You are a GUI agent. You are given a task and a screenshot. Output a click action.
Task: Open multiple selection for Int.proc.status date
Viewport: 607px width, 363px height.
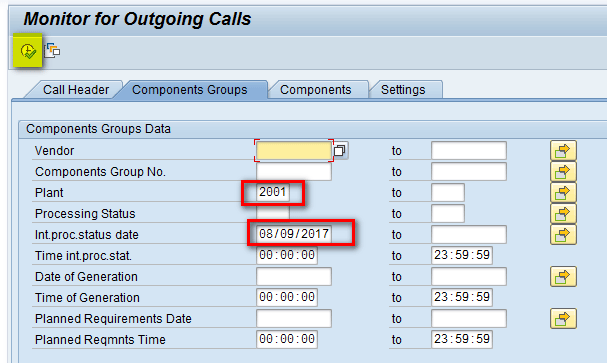tap(563, 235)
